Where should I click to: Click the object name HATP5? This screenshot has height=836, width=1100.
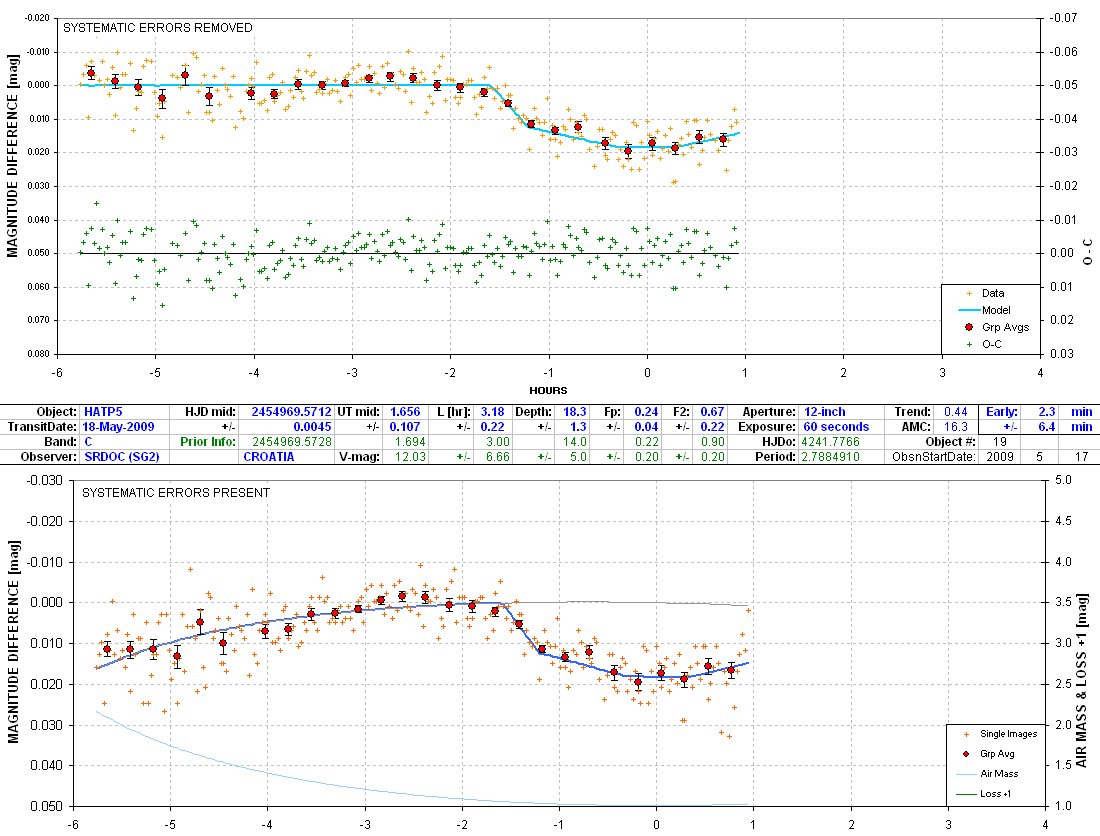(103, 412)
